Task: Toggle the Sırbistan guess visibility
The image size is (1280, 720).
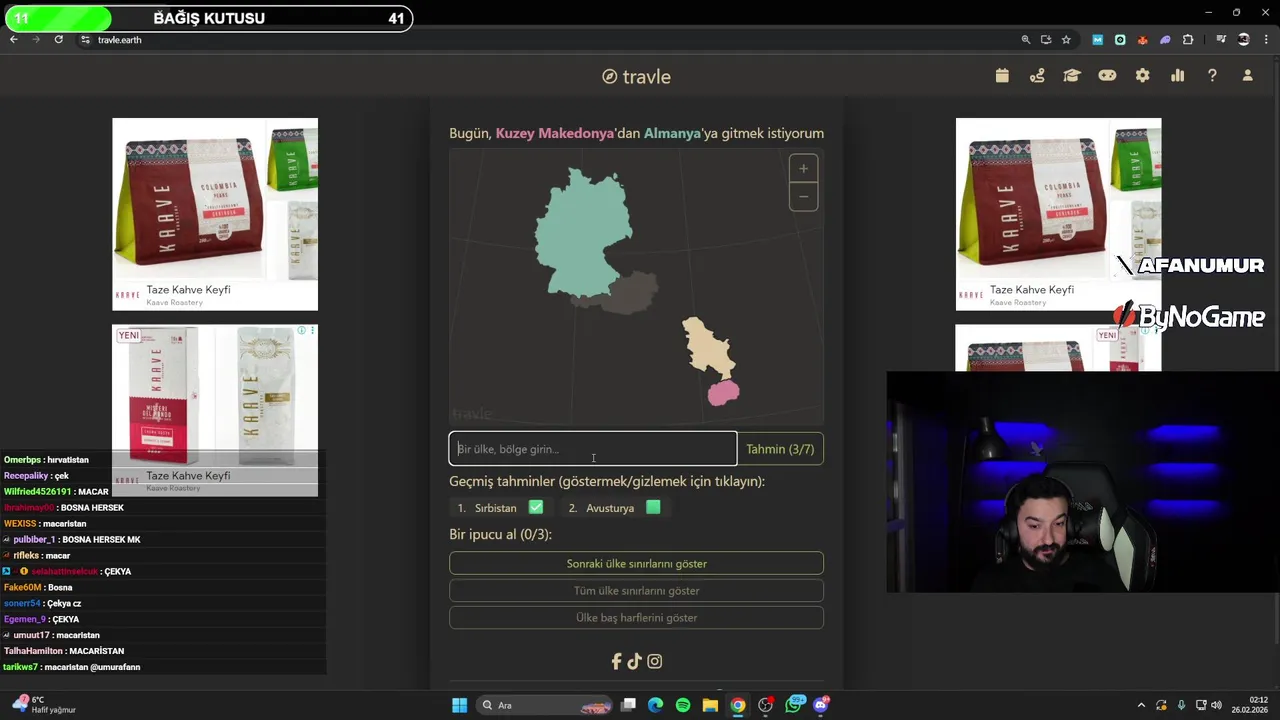Action: (x=500, y=508)
